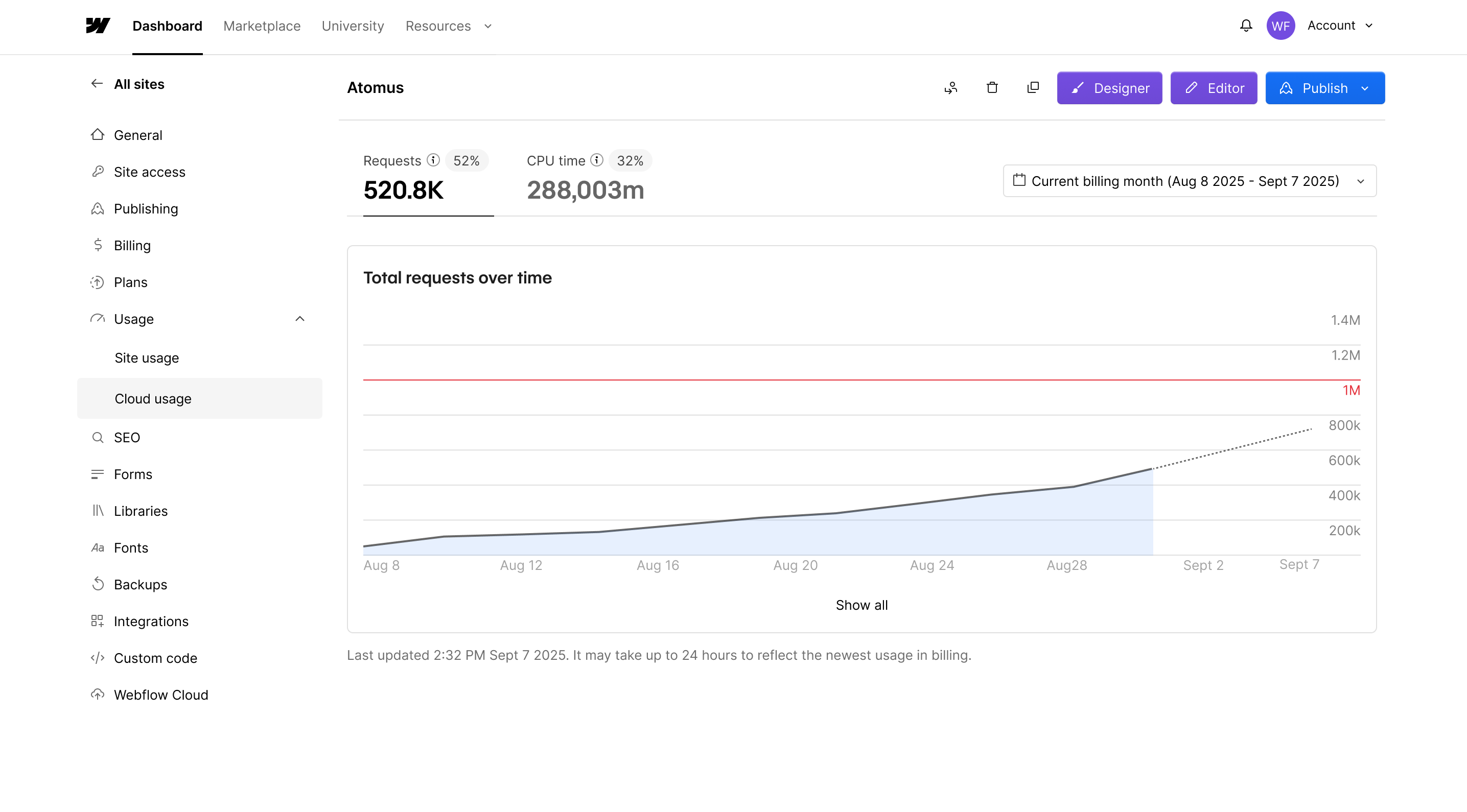Click the Requests info icon
Screen dimensions: 1467x812
click(433, 160)
